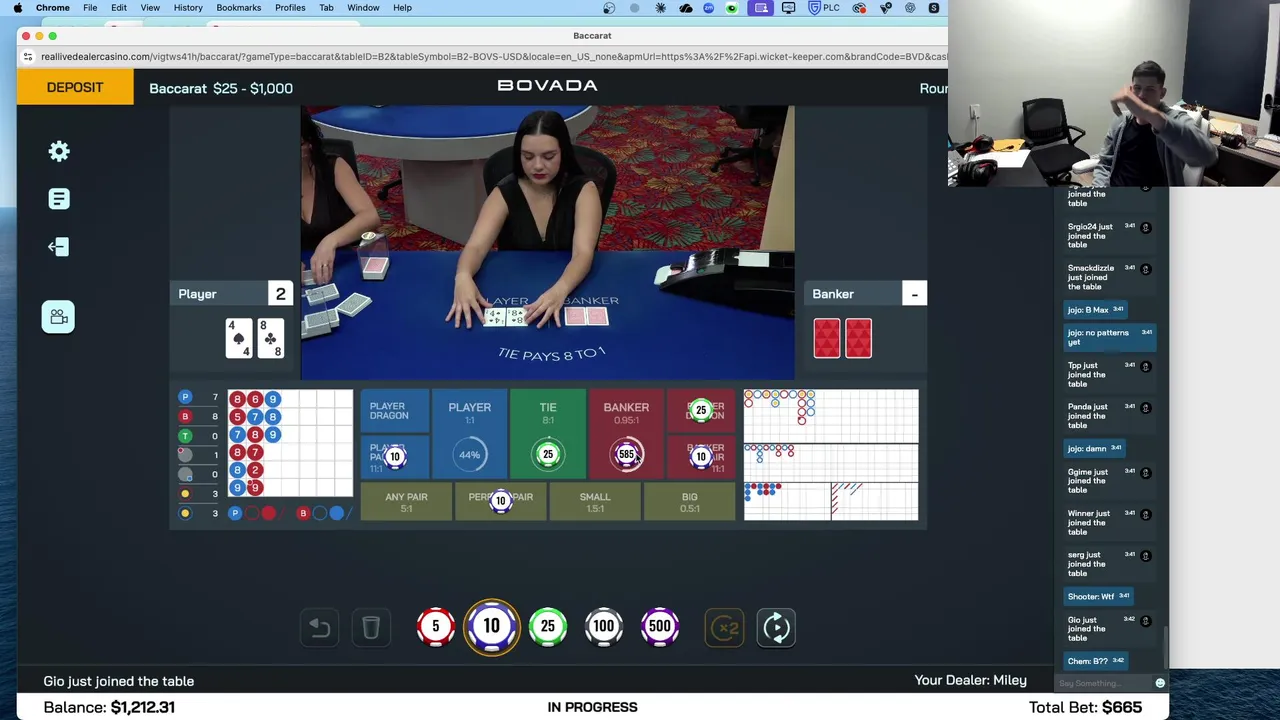Click the Player's 4 of spades card
The image size is (1280, 720).
point(239,339)
